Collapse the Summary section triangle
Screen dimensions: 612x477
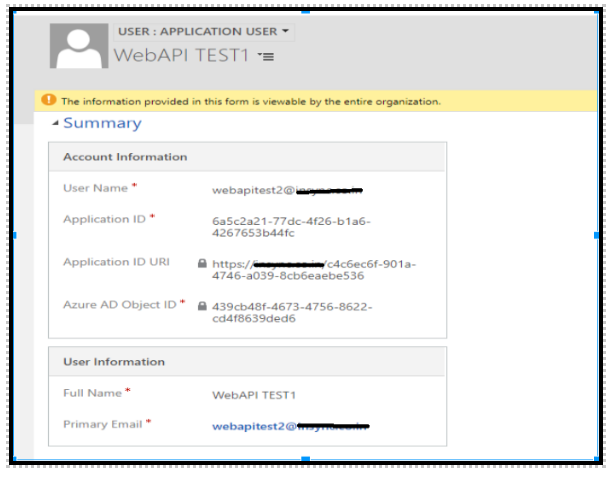click(55, 123)
